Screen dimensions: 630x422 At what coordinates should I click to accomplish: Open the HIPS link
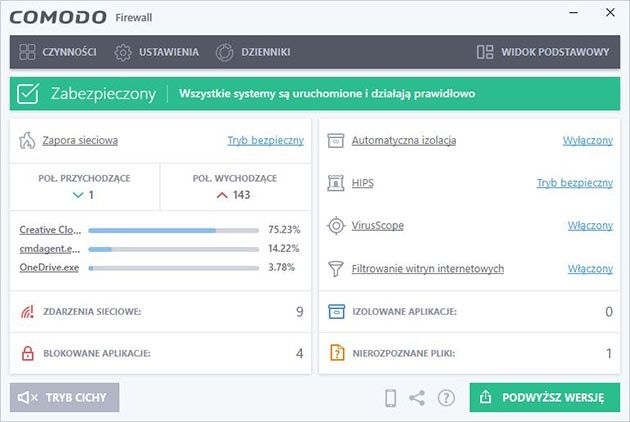362,183
